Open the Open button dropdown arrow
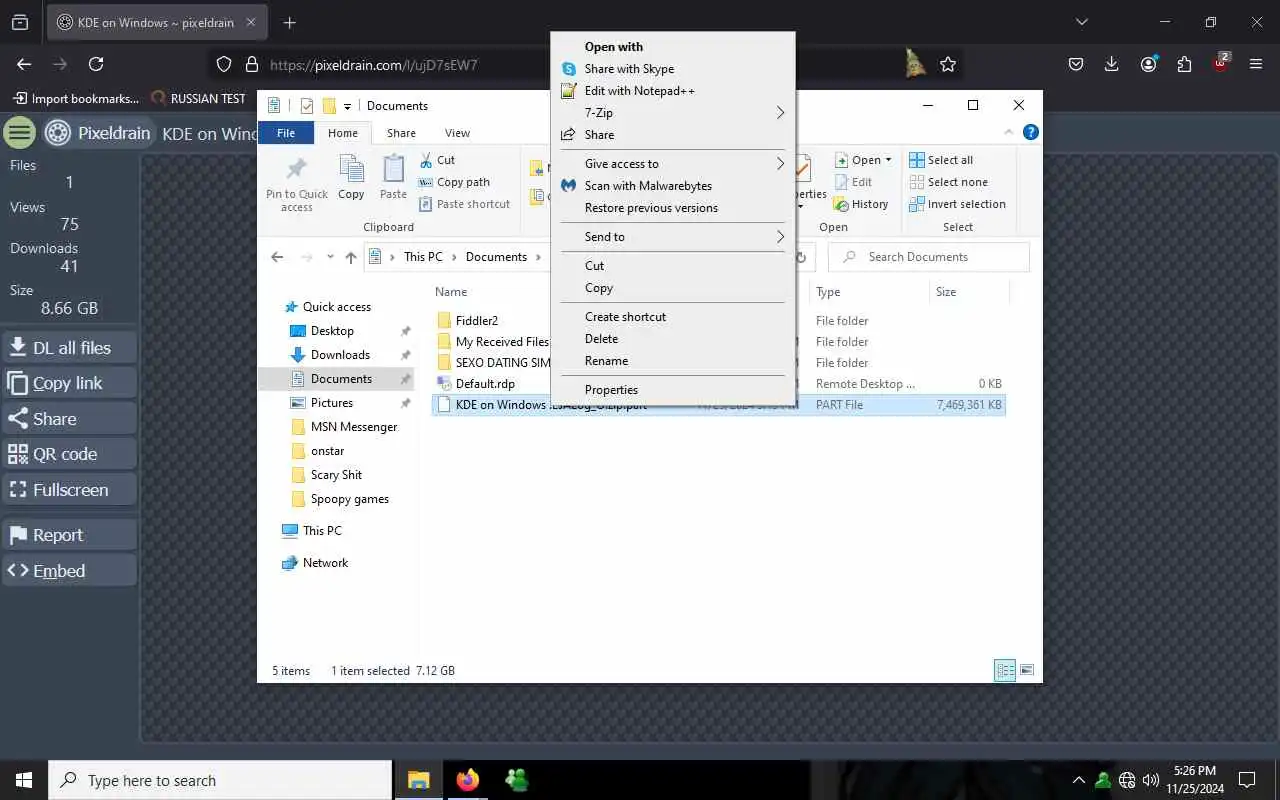 888,160
